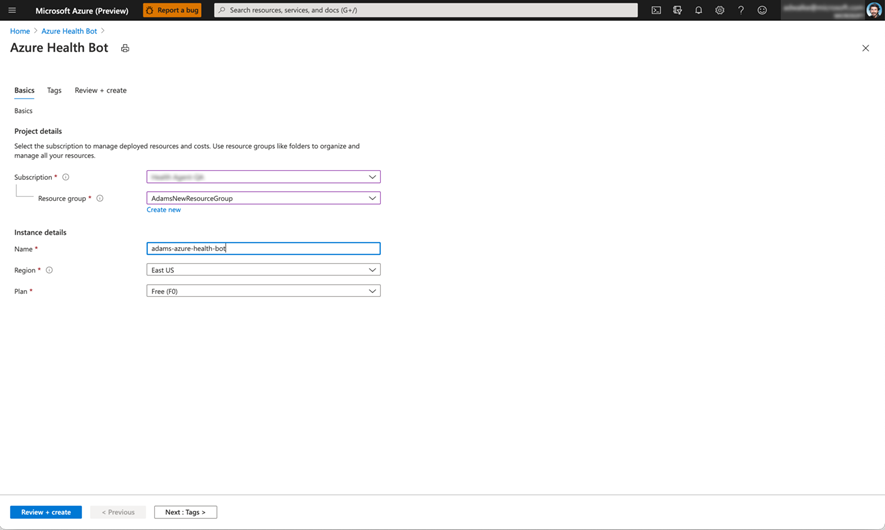The width and height of the screenshot is (885, 530).
Task: Focus the Search resources search box
Action: (x=426, y=10)
